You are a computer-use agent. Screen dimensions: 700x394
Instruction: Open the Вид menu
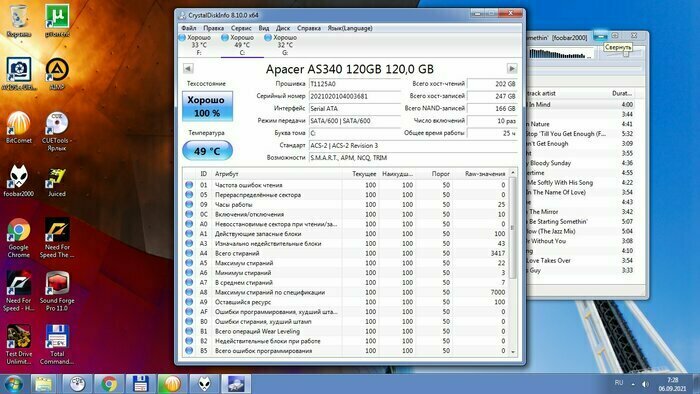264,28
